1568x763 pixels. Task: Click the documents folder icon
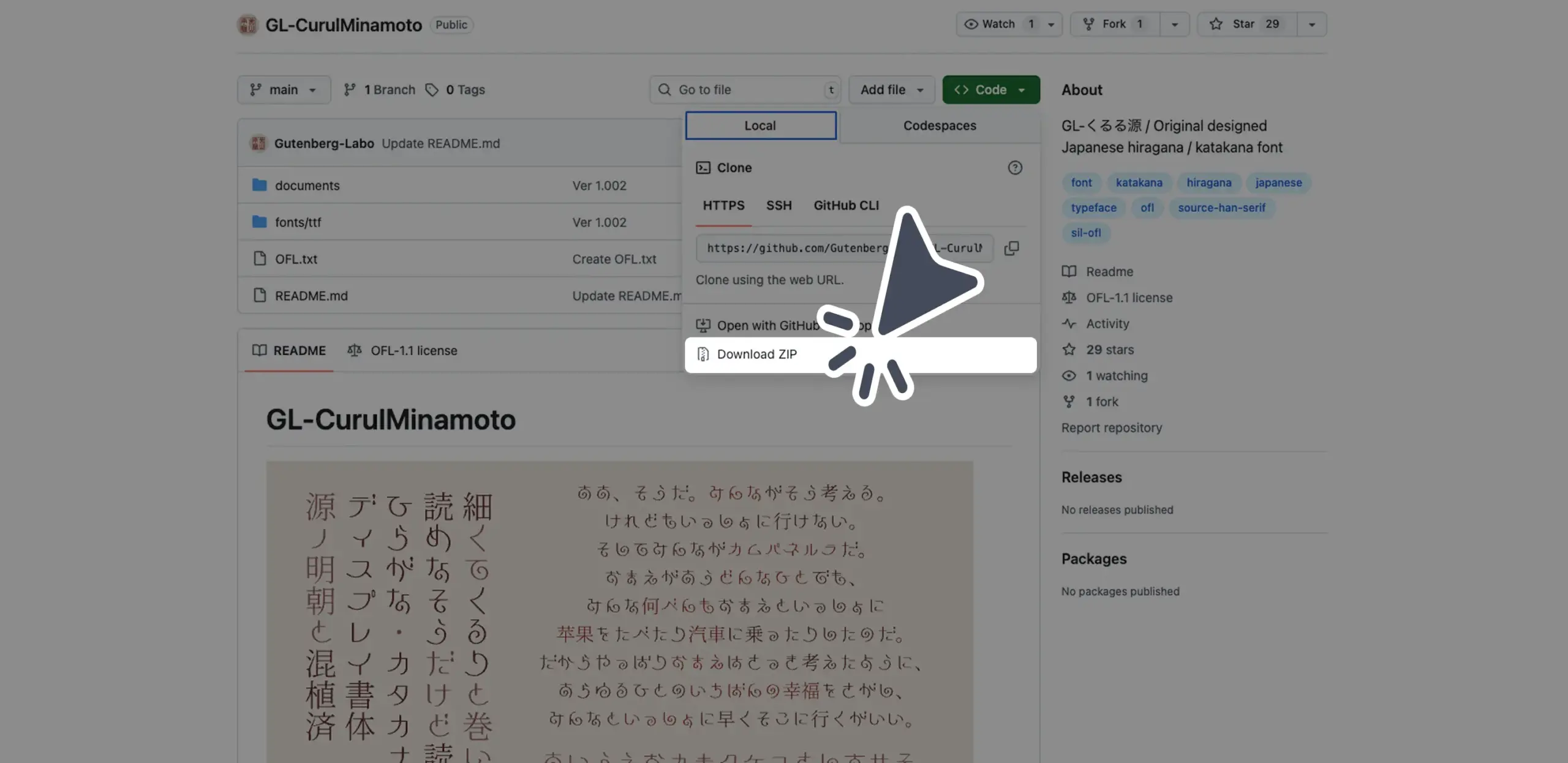pos(259,185)
